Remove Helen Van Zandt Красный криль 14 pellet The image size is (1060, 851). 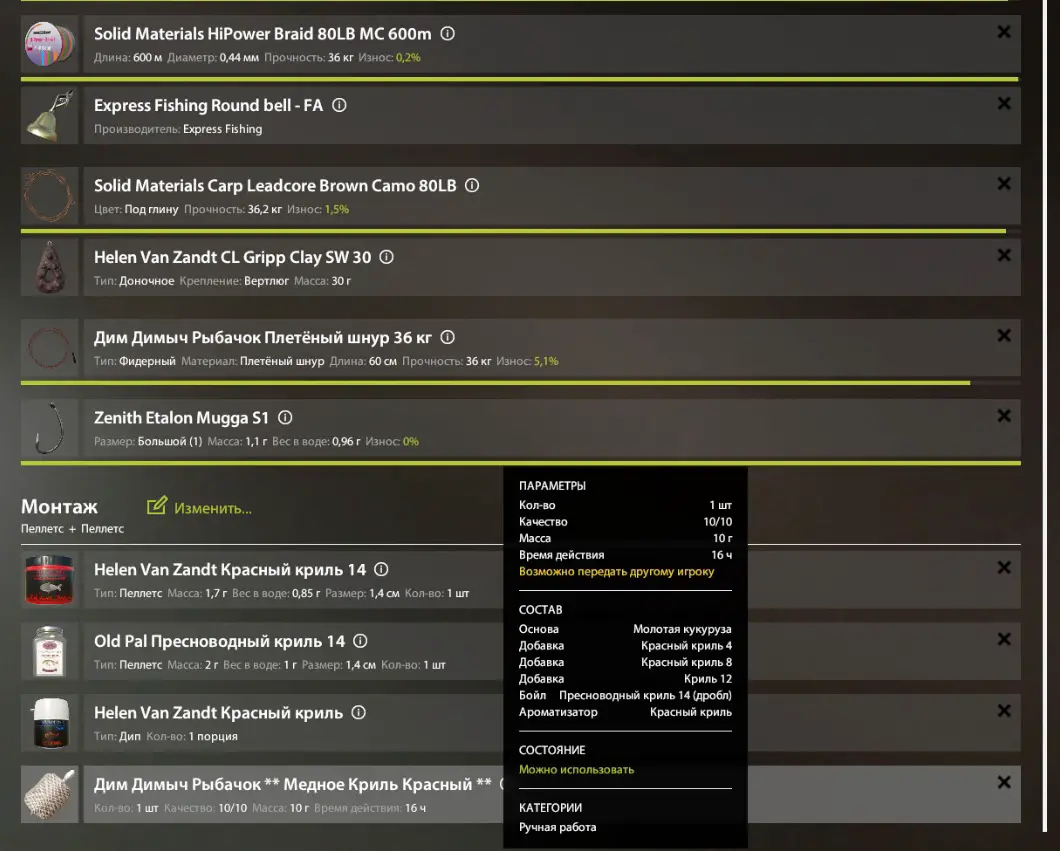(x=1004, y=568)
